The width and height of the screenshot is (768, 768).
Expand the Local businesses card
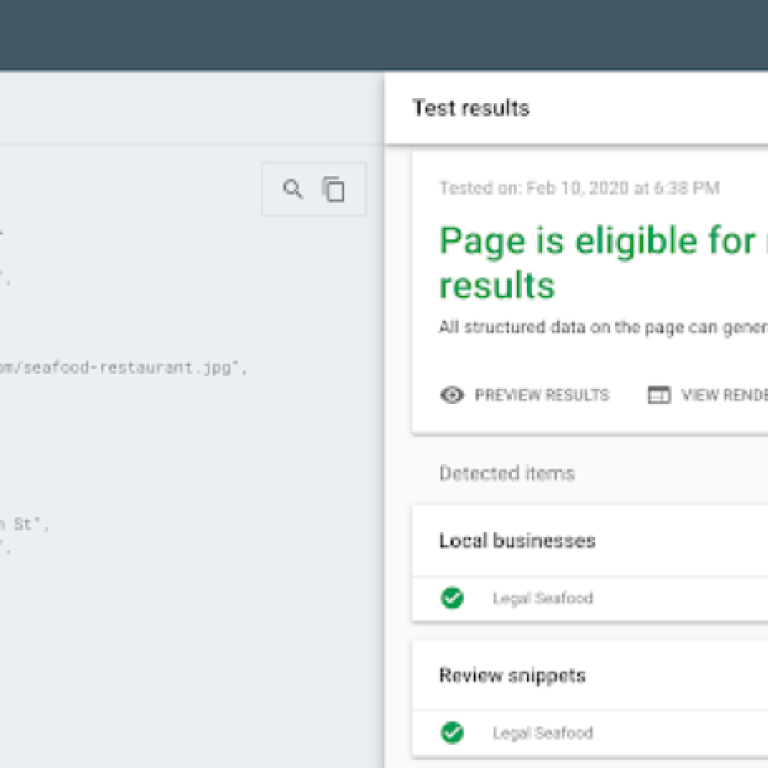517,541
